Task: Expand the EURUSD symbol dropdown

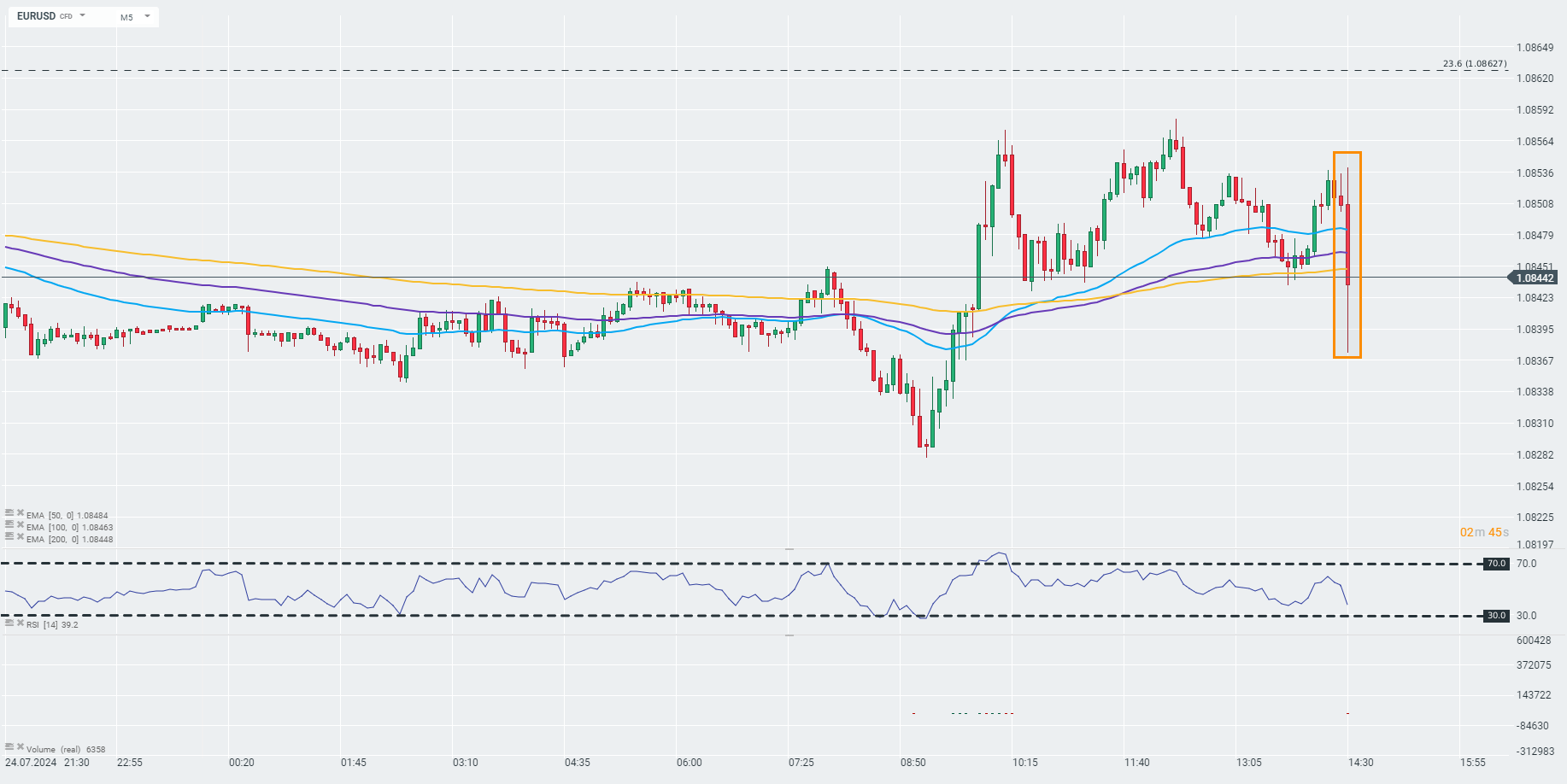Action: 83,16
